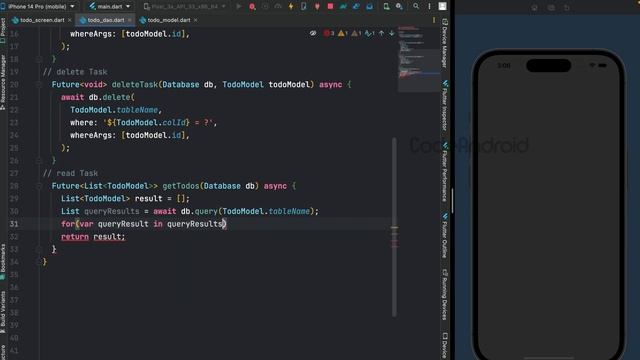640x360 pixels.
Task: Click the '// read Task' comment
Action: [x=71, y=173]
